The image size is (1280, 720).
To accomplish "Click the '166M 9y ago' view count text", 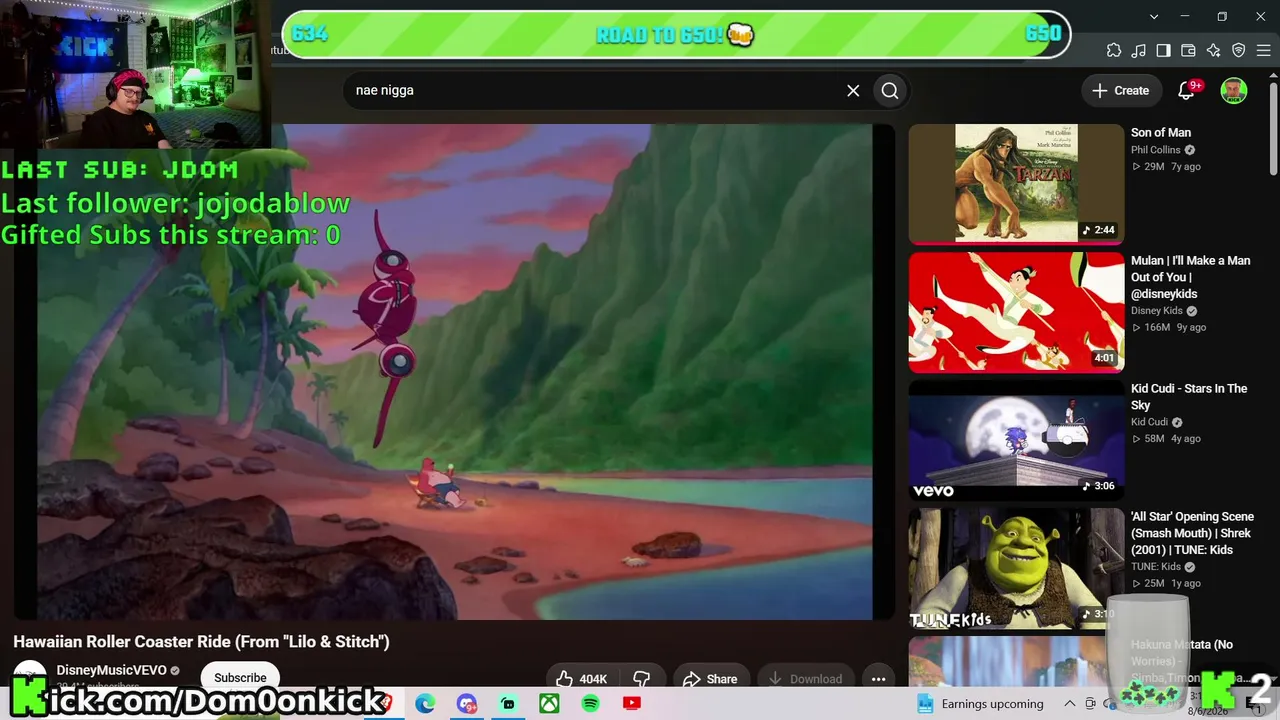I will [1169, 328].
